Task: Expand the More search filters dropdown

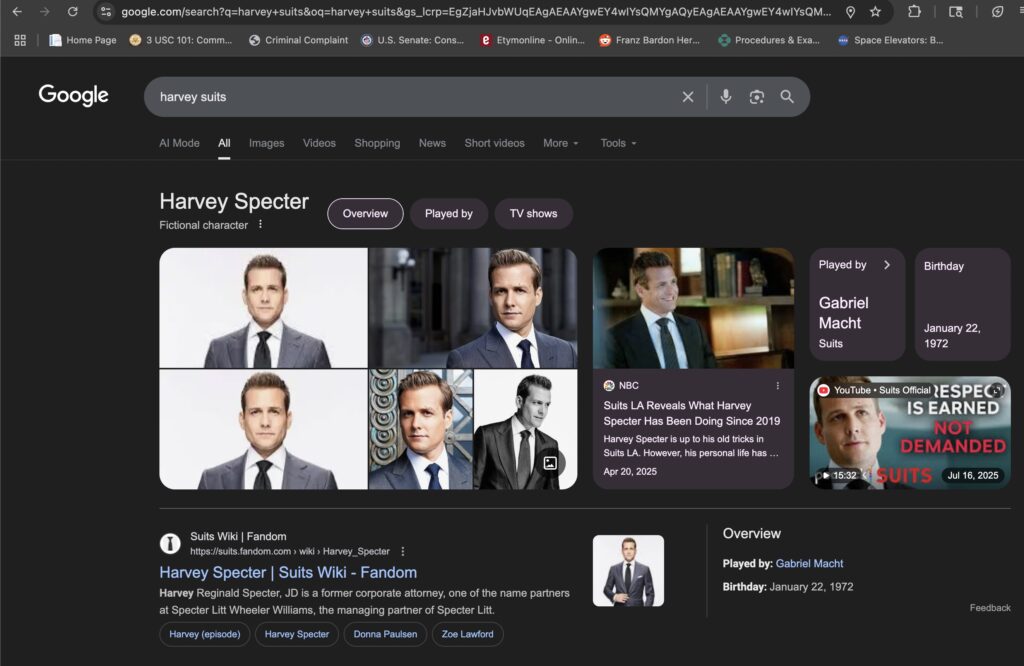Action: coord(560,143)
